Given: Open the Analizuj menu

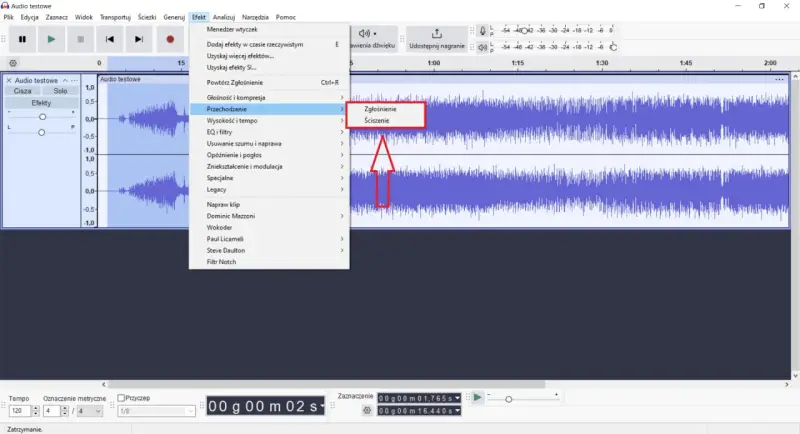Looking at the screenshot, I should tap(223, 17).
